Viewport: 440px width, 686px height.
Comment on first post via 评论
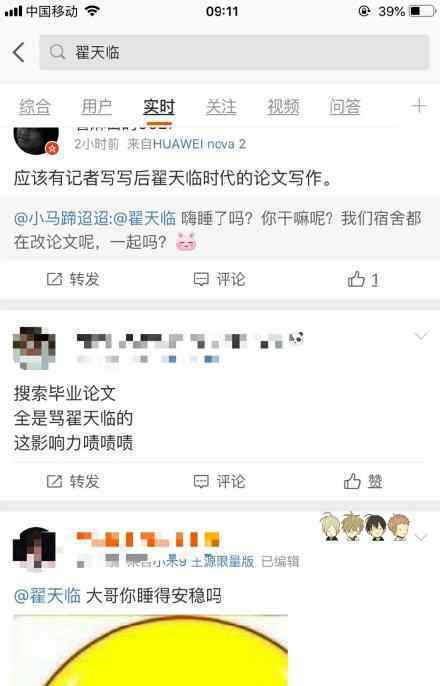[220, 279]
